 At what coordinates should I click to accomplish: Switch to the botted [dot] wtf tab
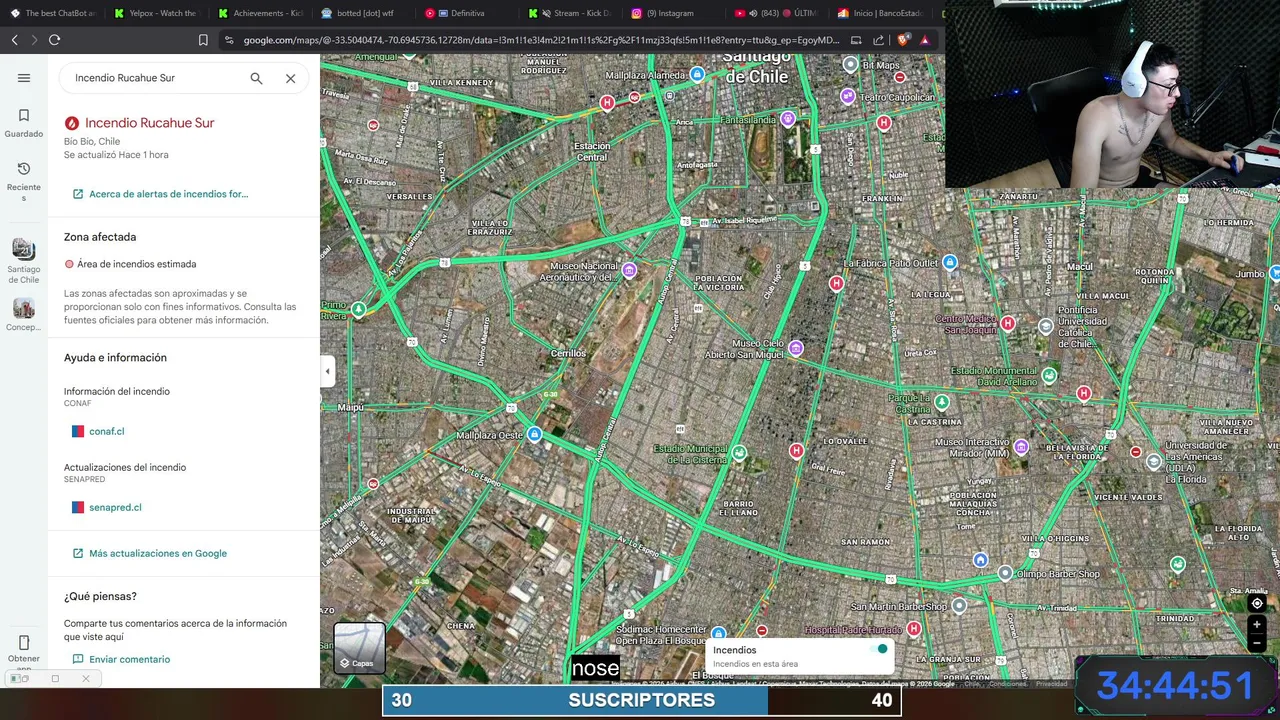364,13
